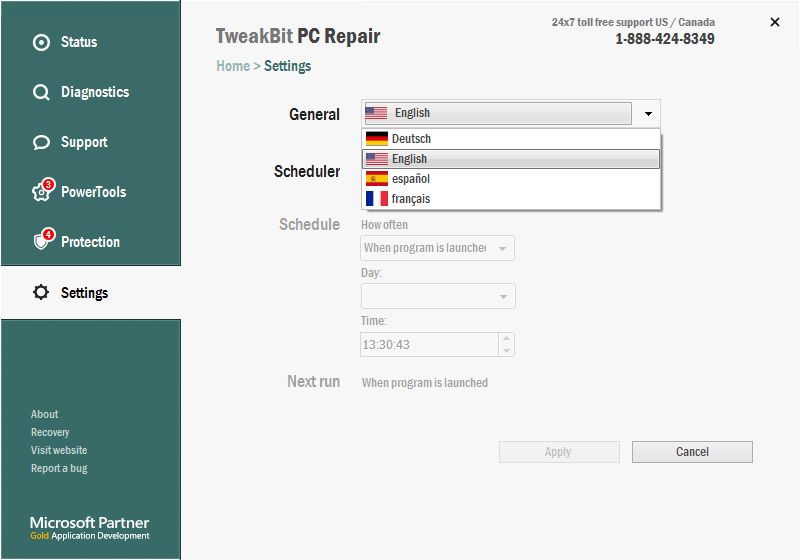Image resolution: width=800 pixels, height=560 pixels.
Task: Click the Scheduler section label
Action: coord(307,171)
